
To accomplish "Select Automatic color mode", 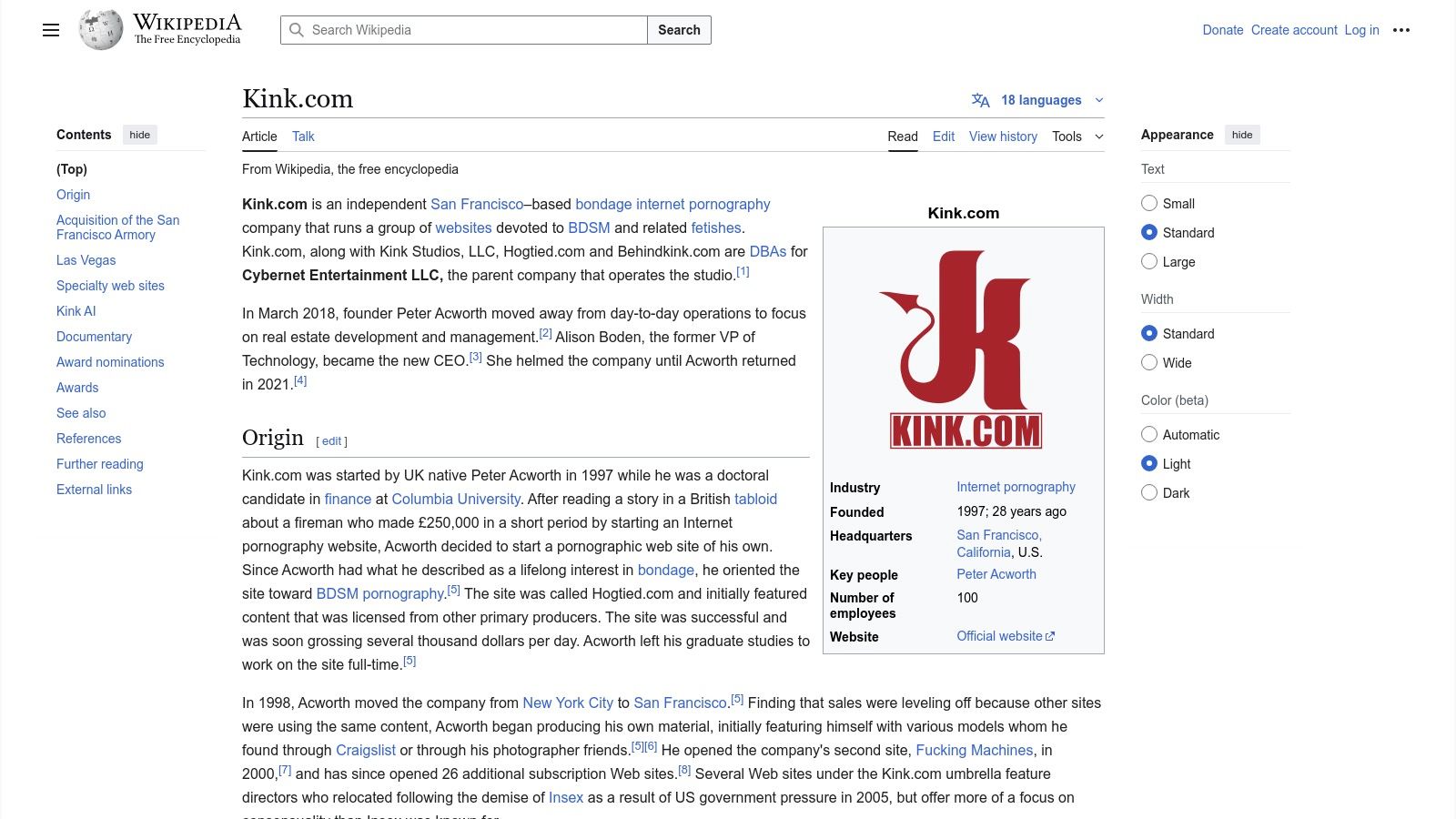I will [x=1149, y=435].
